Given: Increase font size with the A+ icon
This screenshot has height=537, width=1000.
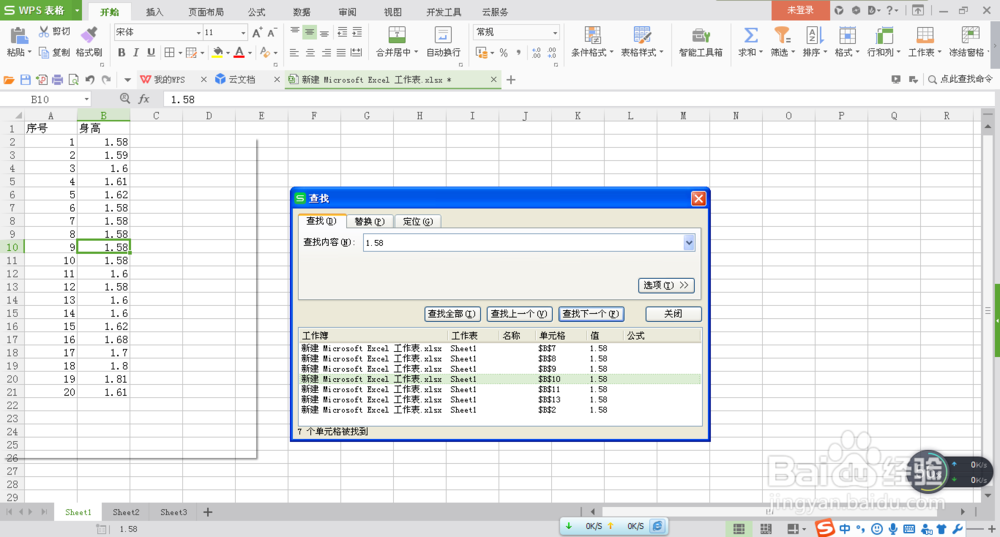Looking at the screenshot, I should (257, 33).
